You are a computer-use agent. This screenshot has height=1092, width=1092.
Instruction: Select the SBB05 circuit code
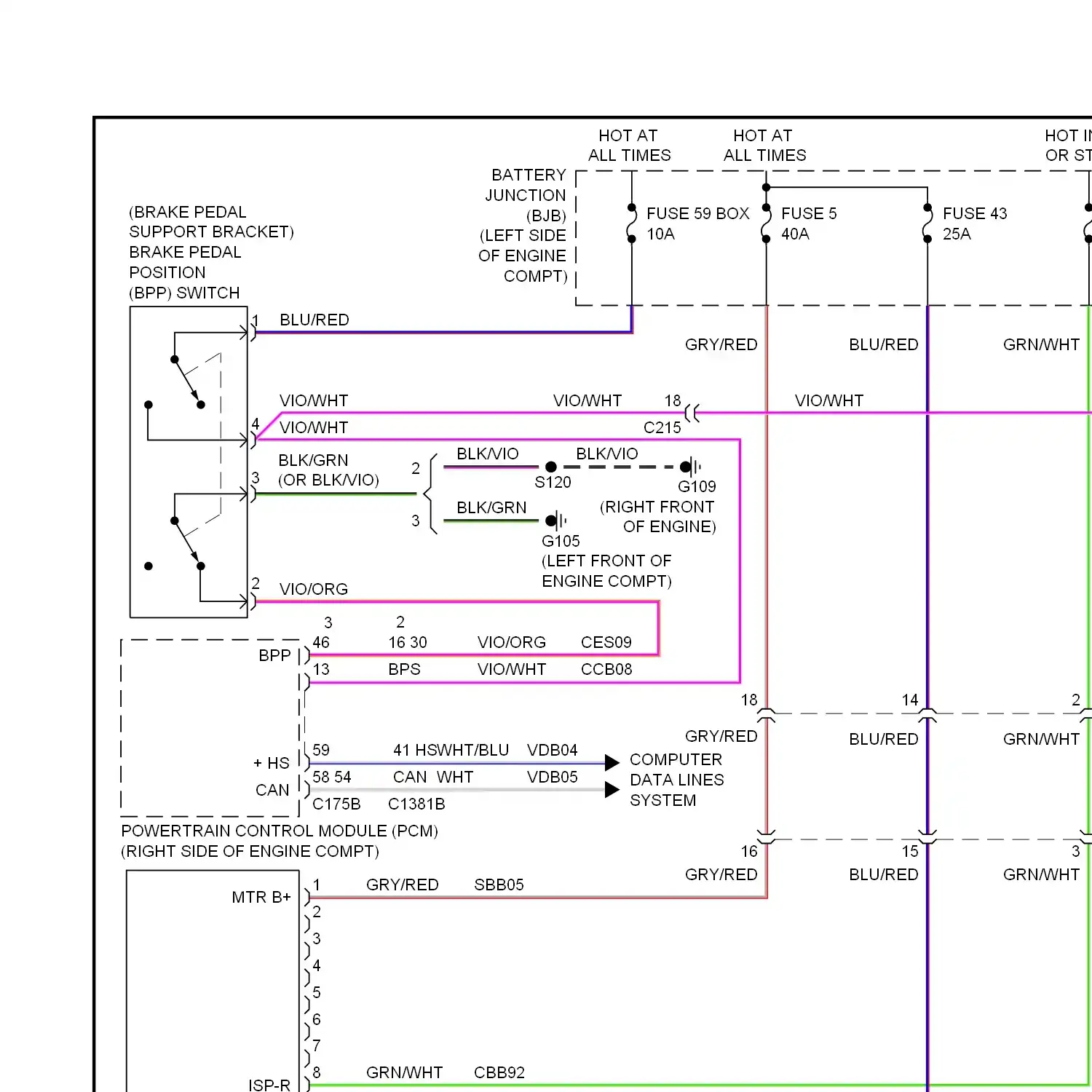tap(499, 885)
